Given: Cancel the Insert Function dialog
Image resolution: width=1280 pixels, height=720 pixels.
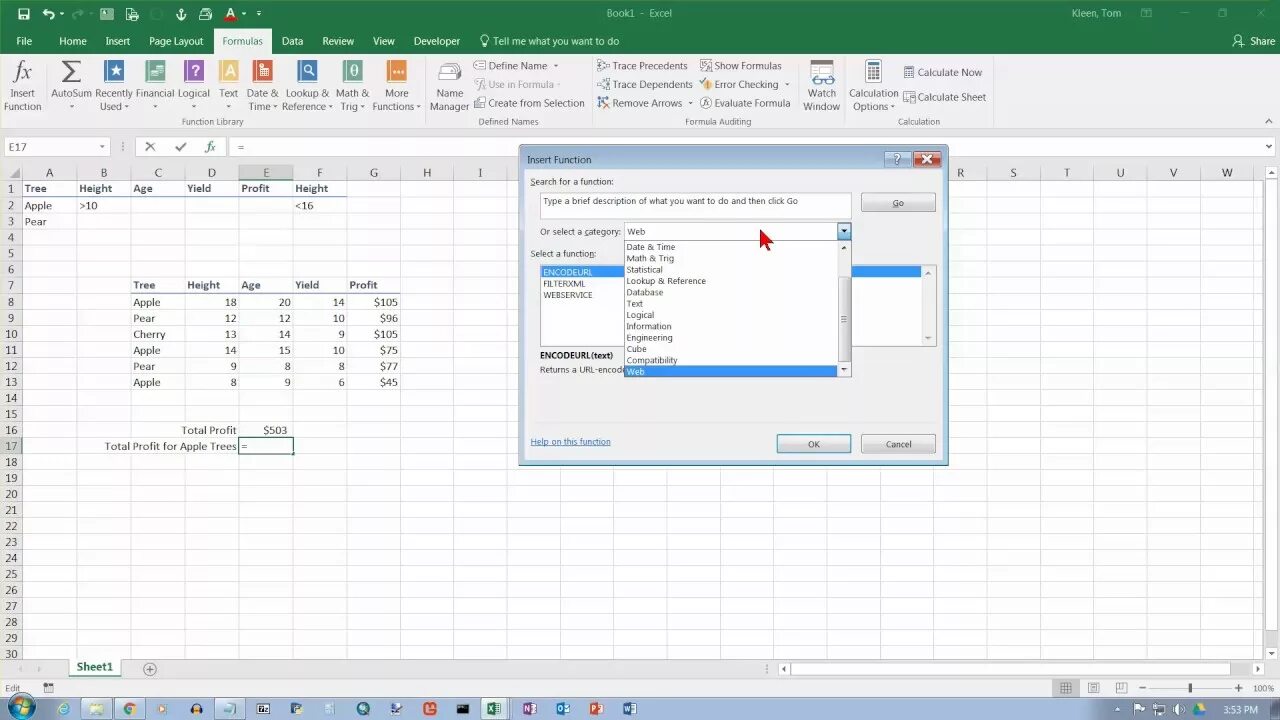Looking at the screenshot, I should [x=898, y=444].
